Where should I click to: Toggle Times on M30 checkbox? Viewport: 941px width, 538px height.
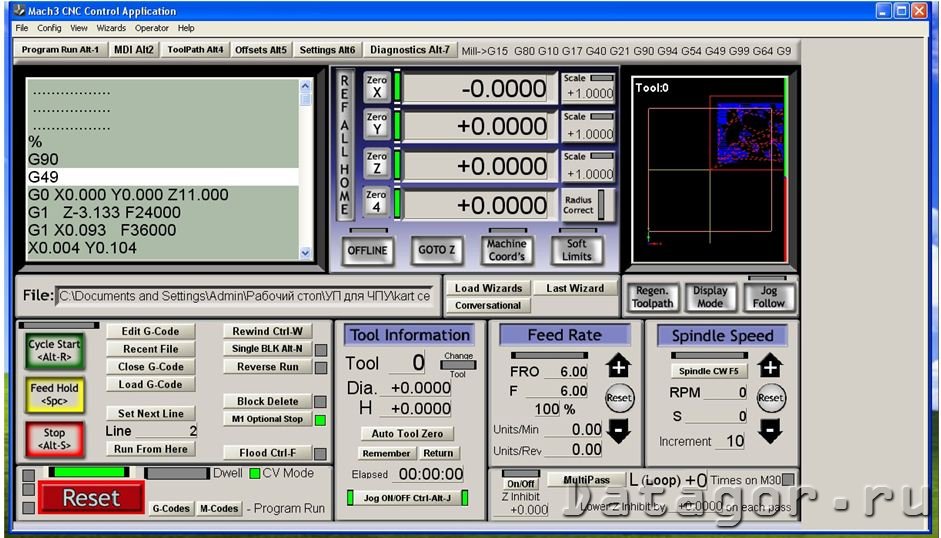tap(788, 479)
